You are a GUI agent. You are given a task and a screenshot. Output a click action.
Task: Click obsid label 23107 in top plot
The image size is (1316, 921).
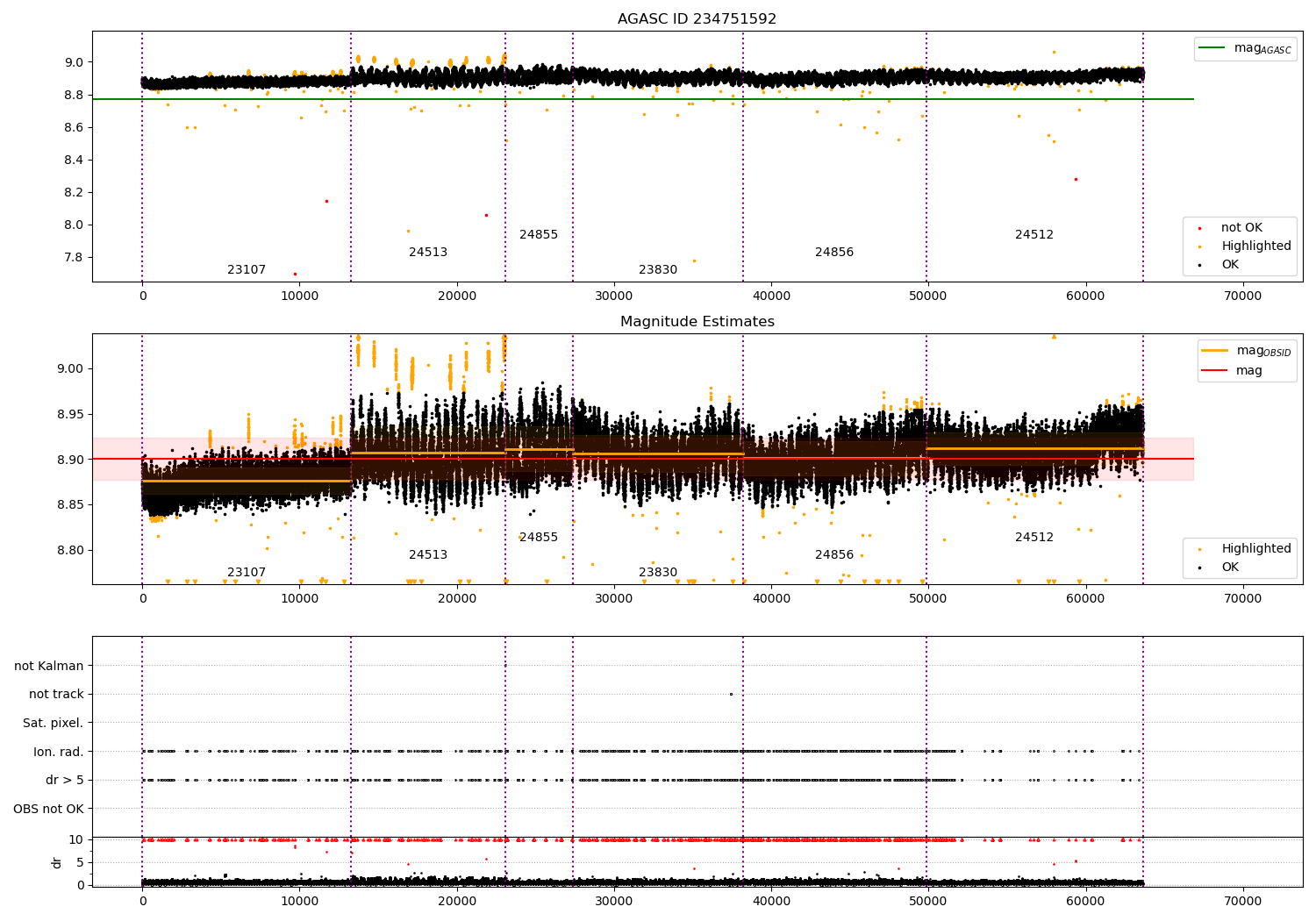tap(247, 270)
